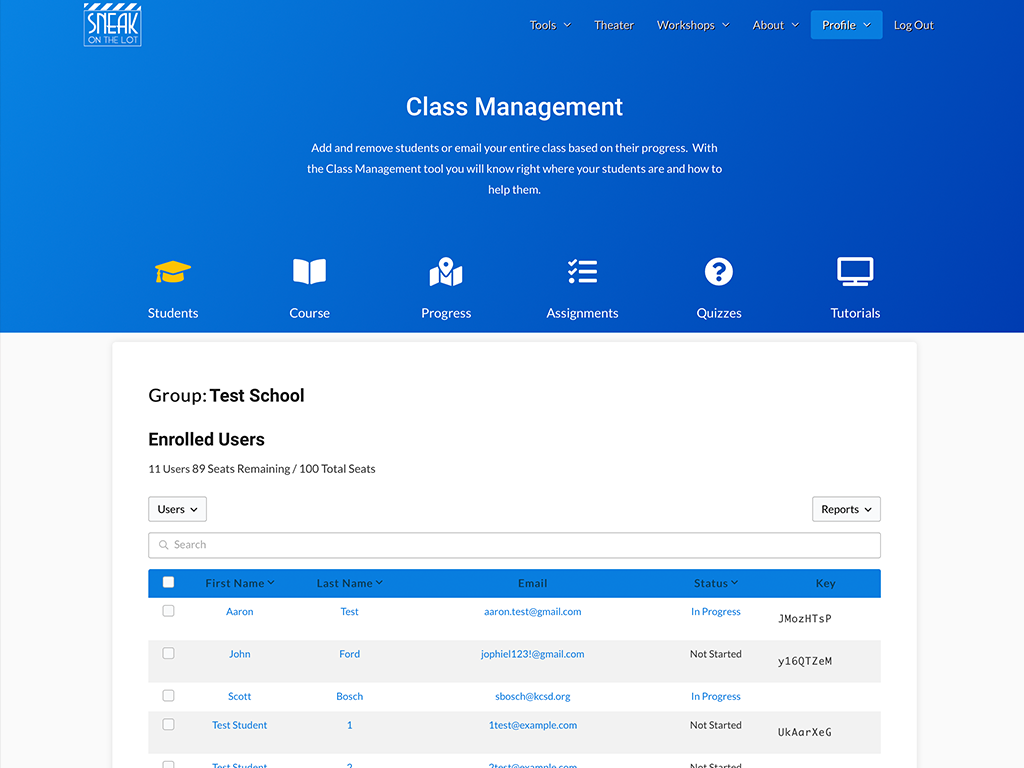This screenshot has width=1024, height=768.
Task: Click email jophiel123!@gmail.com
Action: coord(532,654)
